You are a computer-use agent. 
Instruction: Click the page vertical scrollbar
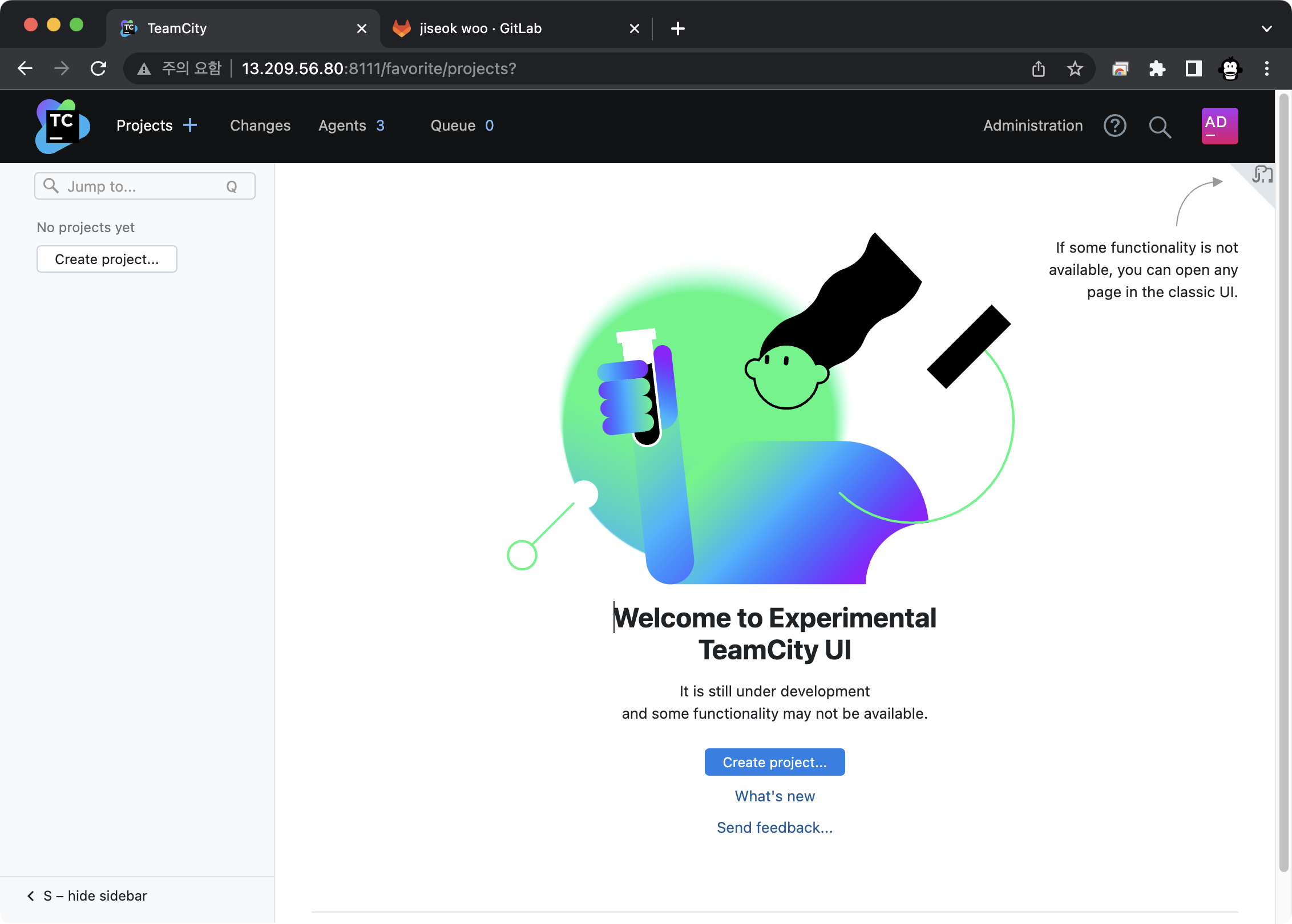pos(1283,483)
